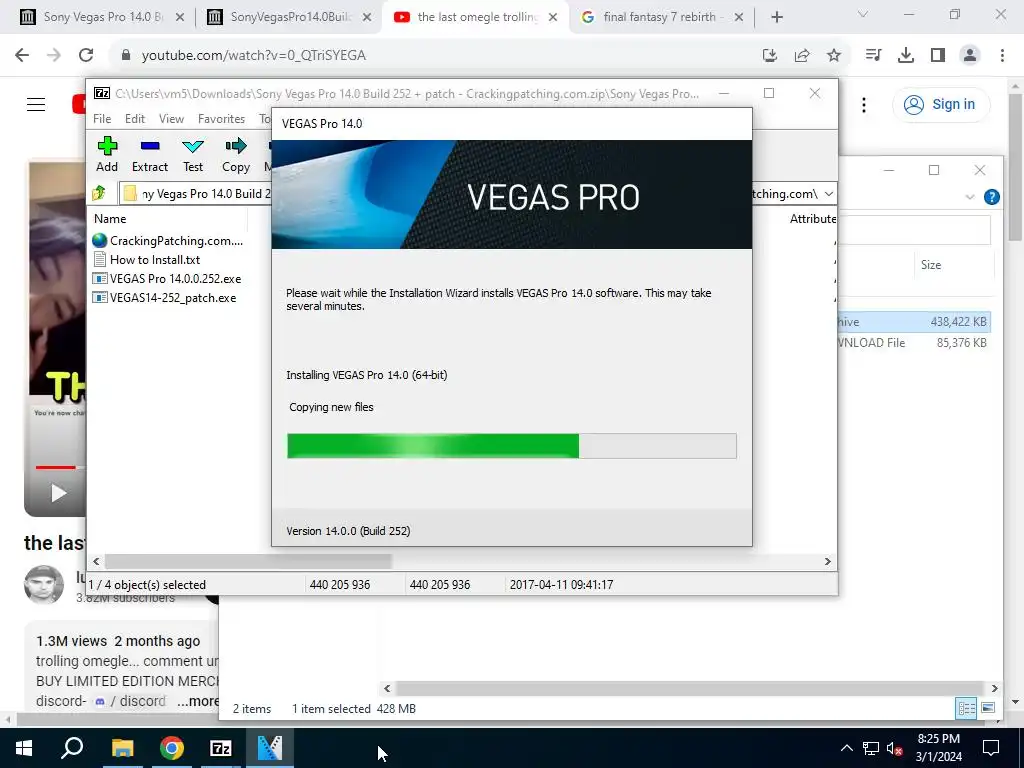Click Chrome back arrow button

click(22, 56)
